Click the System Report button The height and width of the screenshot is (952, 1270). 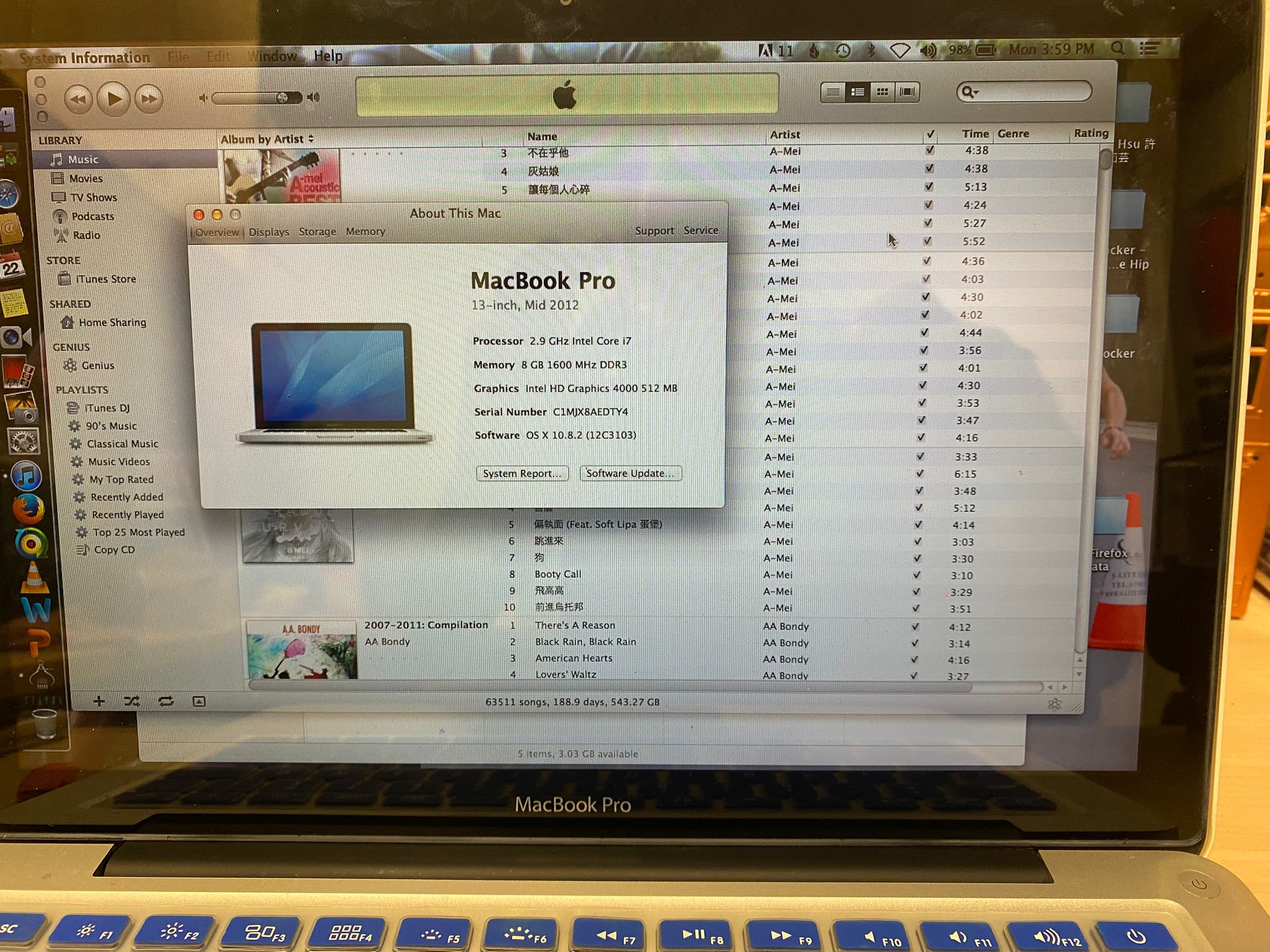click(522, 474)
